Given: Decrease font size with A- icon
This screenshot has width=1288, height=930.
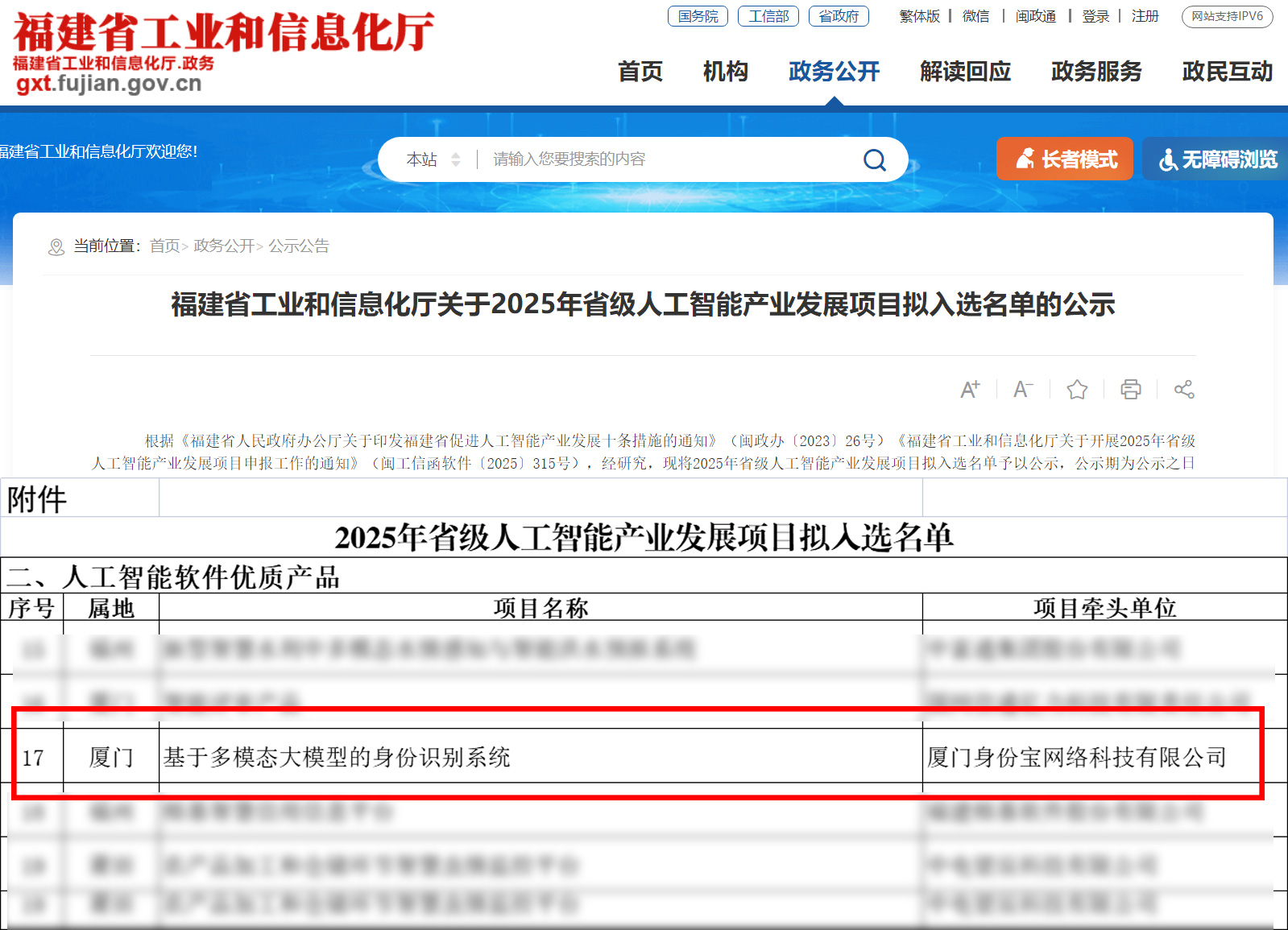Looking at the screenshot, I should 1023,390.
